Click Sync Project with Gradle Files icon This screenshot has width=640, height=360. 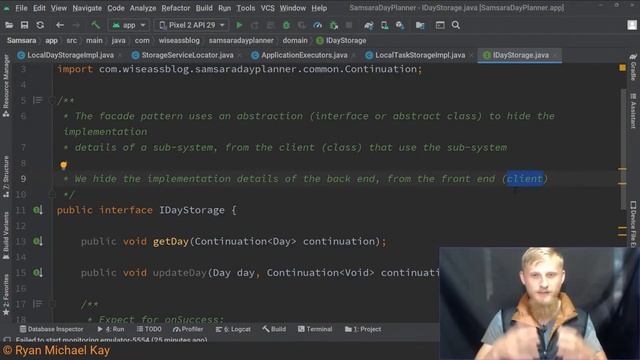pos(369,25)
